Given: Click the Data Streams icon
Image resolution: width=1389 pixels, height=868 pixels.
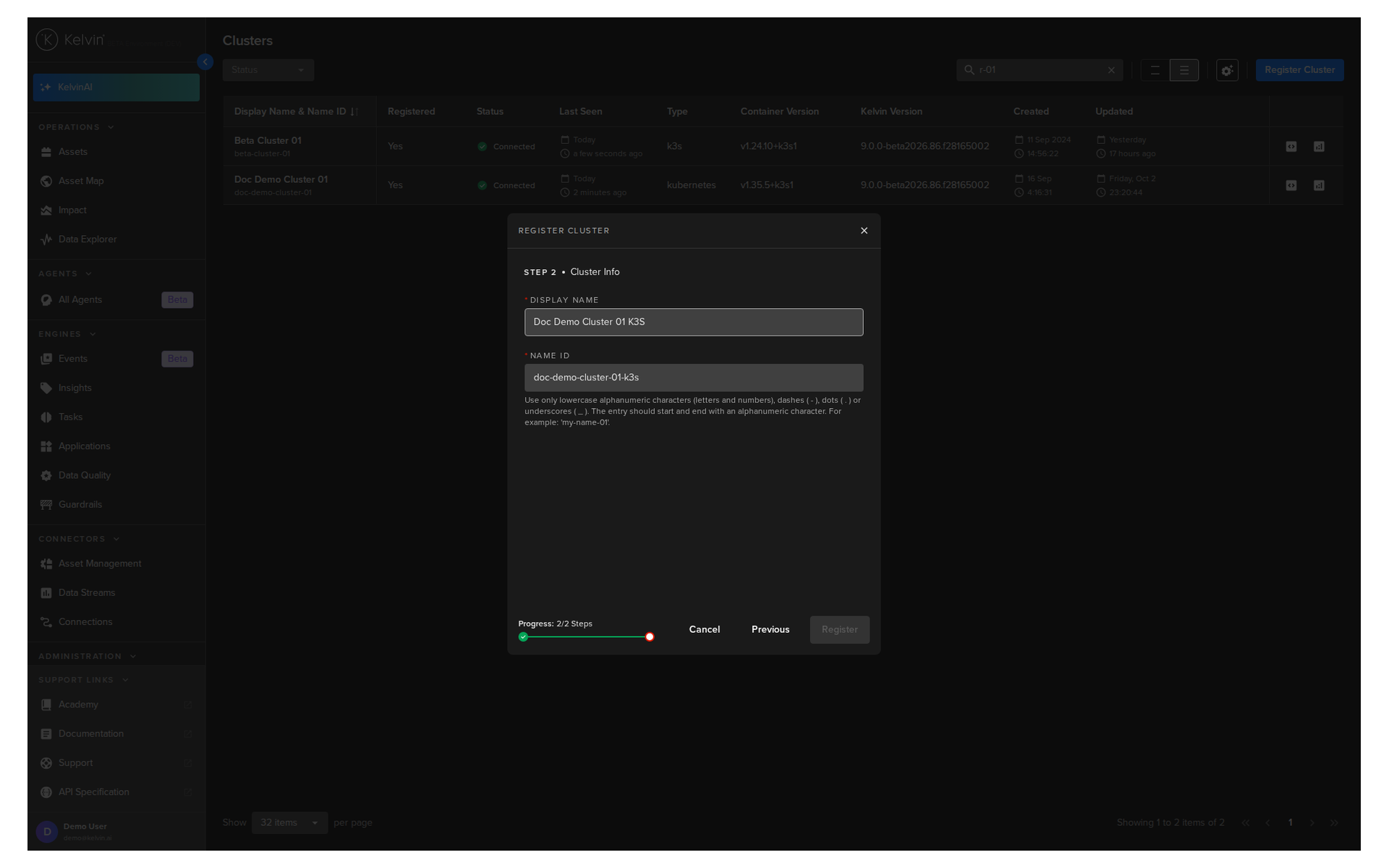Looking at the screenshot, I should coord(46,593).
